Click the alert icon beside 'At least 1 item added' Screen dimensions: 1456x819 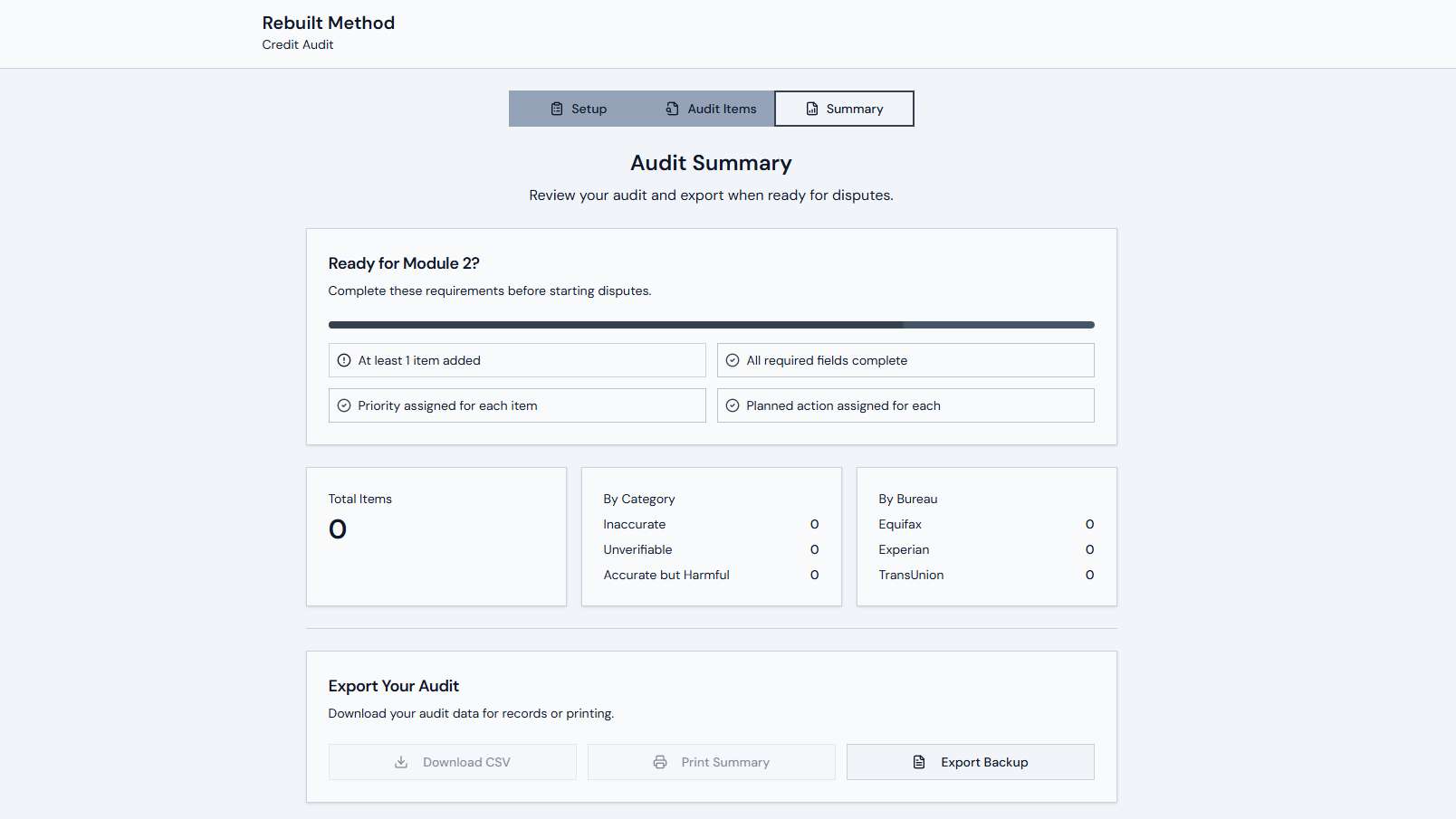(344, 360)
